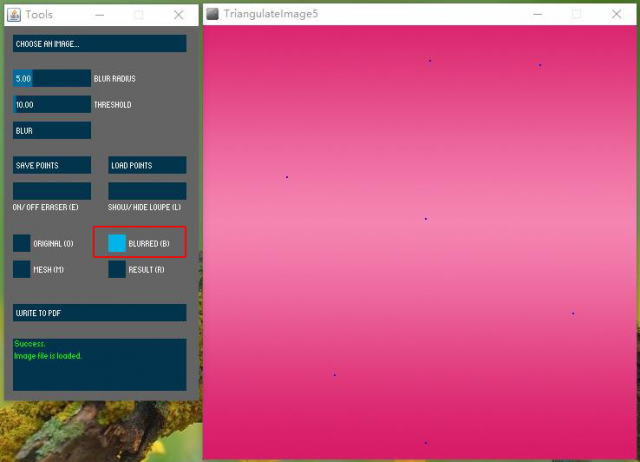This screenshot has height=462, width=640.
Task: Enable the Mesh (M) view checkbox
Action: [x=22, y=269]
